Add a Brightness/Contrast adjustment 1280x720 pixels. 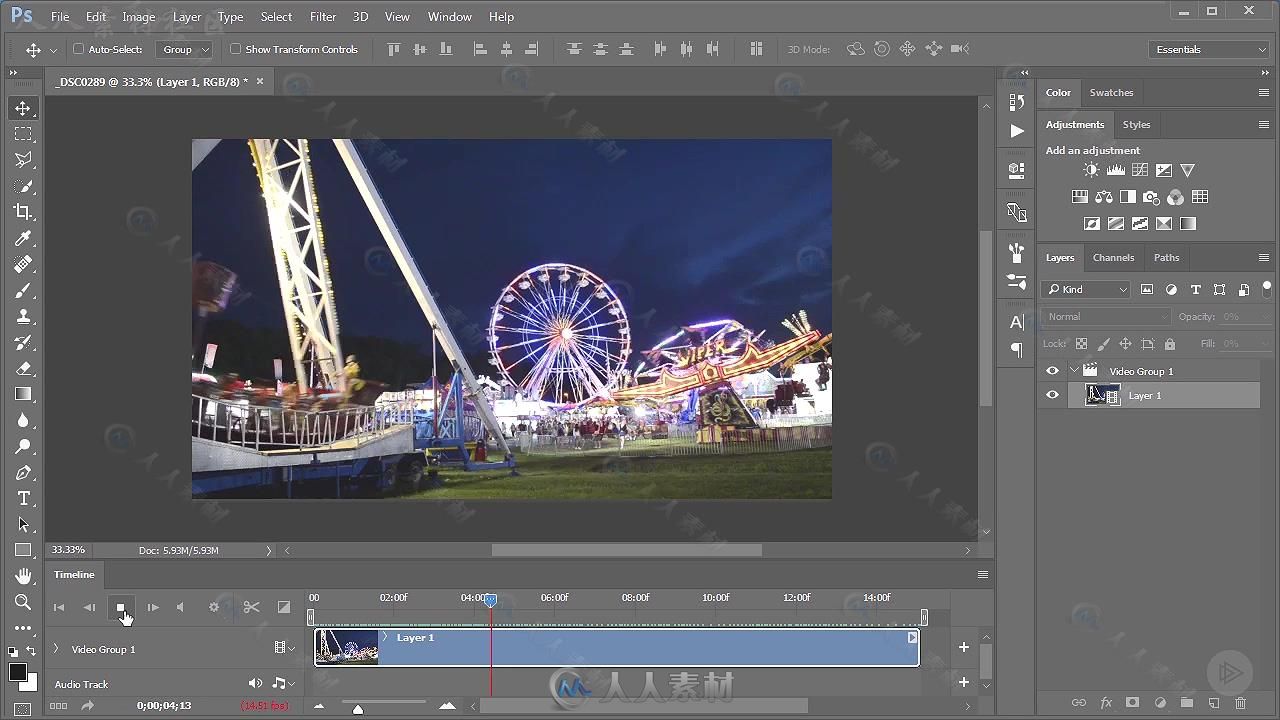pos(1091,170)
